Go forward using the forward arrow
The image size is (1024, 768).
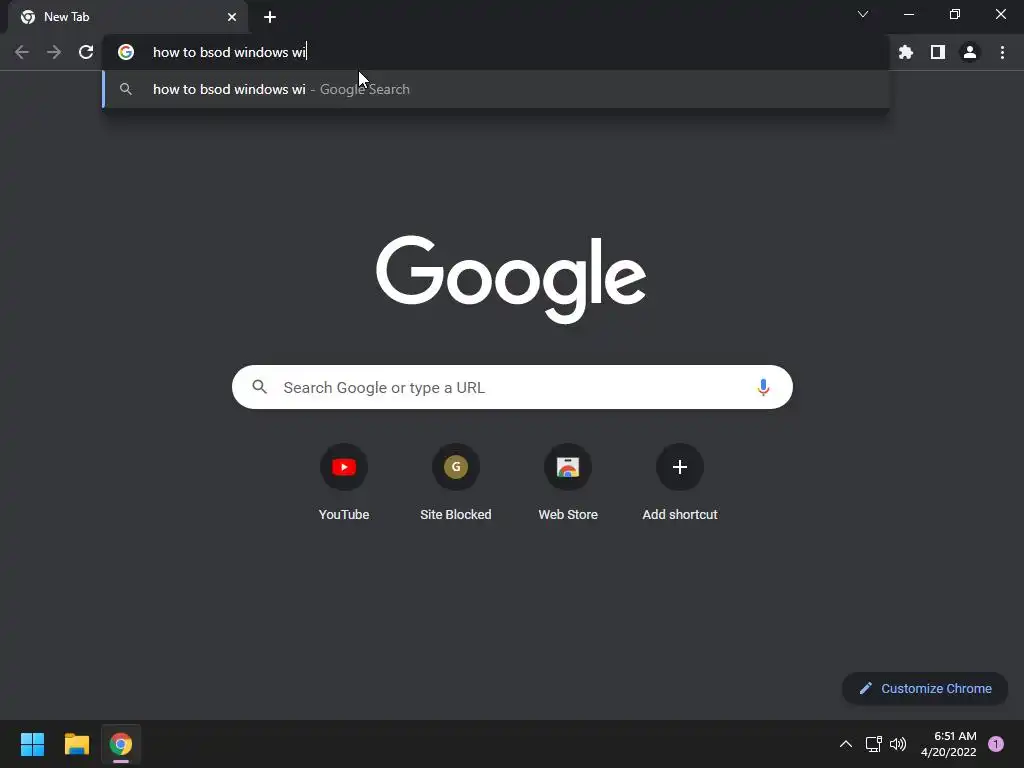pos(54,52)
